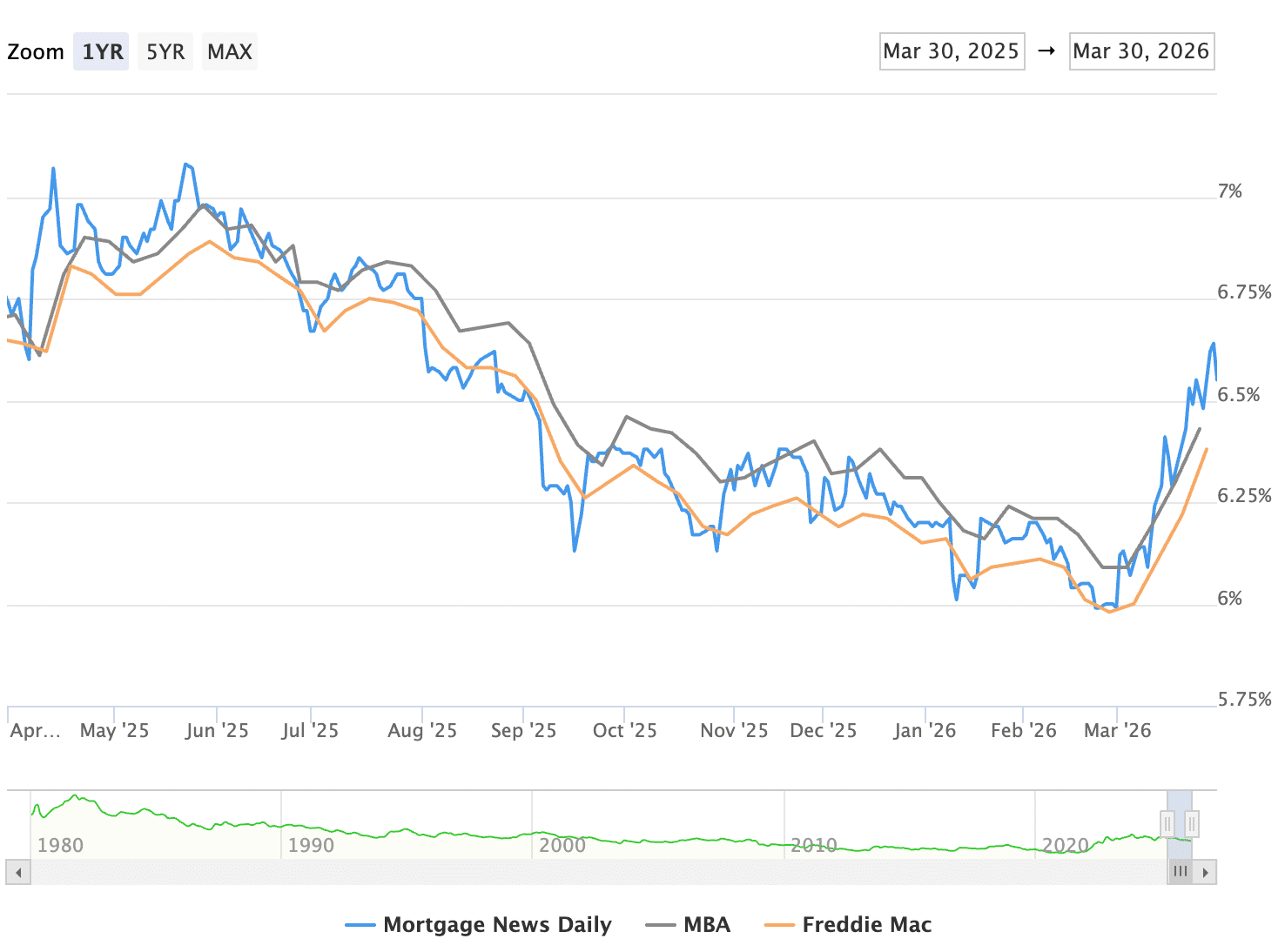This screenshot has width=1285, height=952.
Task: Click the "Feb '26" axis label
Action: tap(1024, 730)
